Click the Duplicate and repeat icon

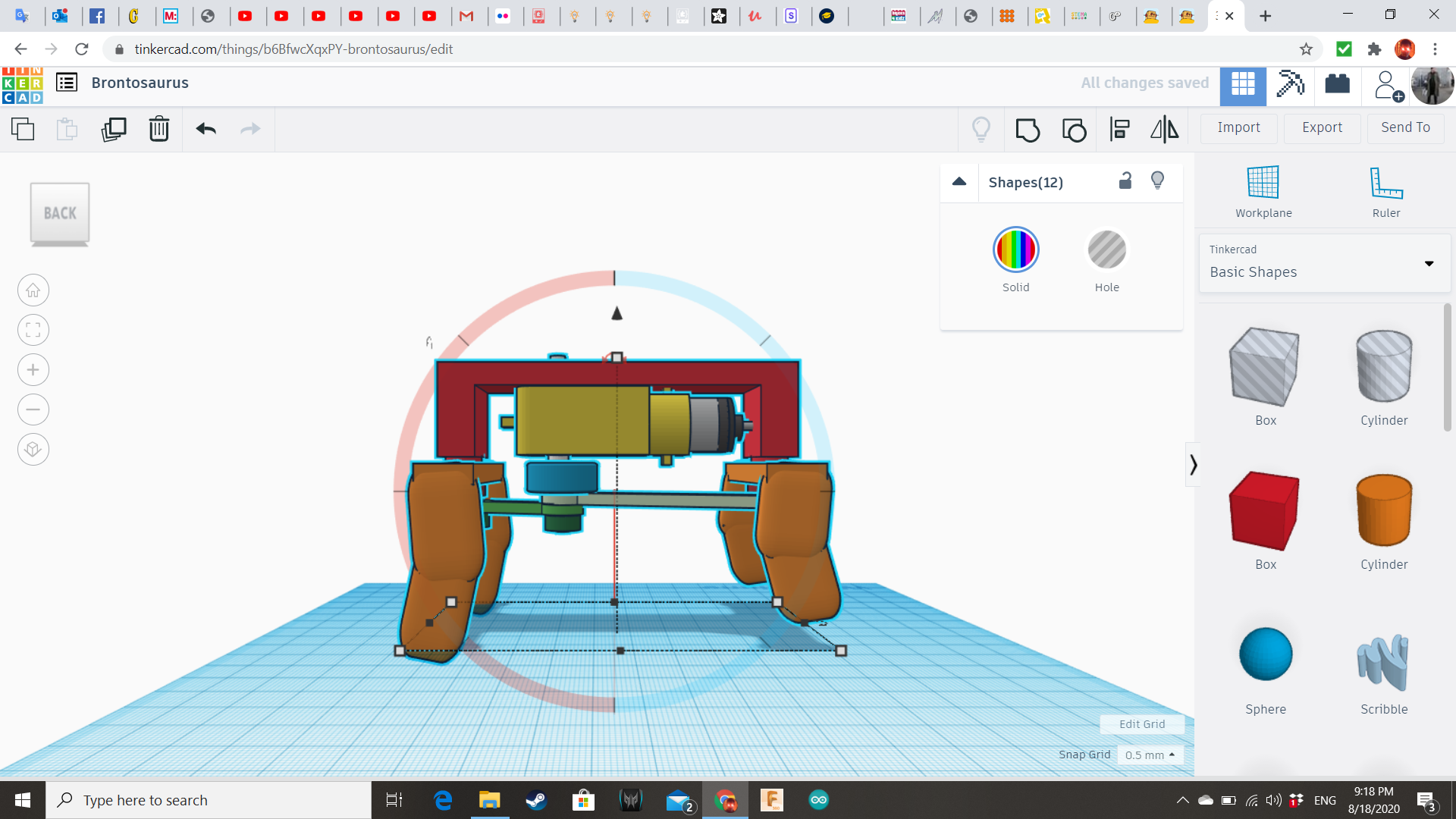coord(114,129)
